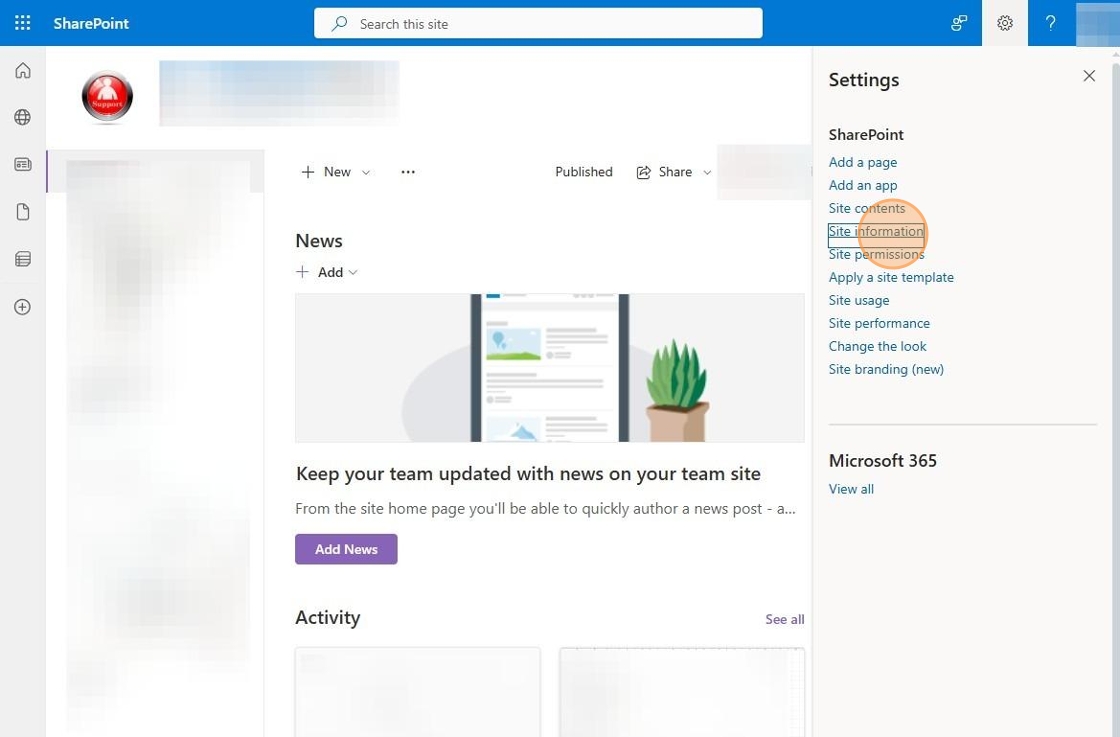Open My files document icon
Viewport: 1120px width, 737px height.
coord(23,212)
